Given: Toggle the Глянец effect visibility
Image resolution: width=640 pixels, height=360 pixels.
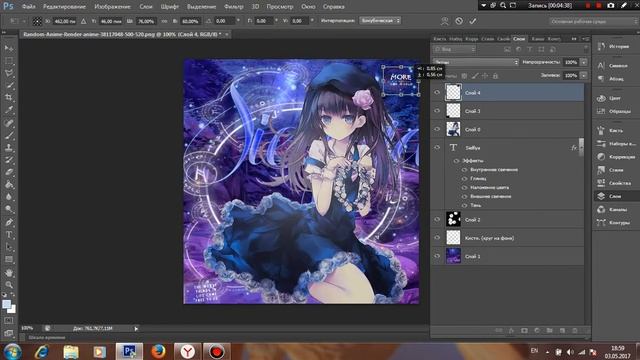Looking at the screenshot, I should pos(464,178).
